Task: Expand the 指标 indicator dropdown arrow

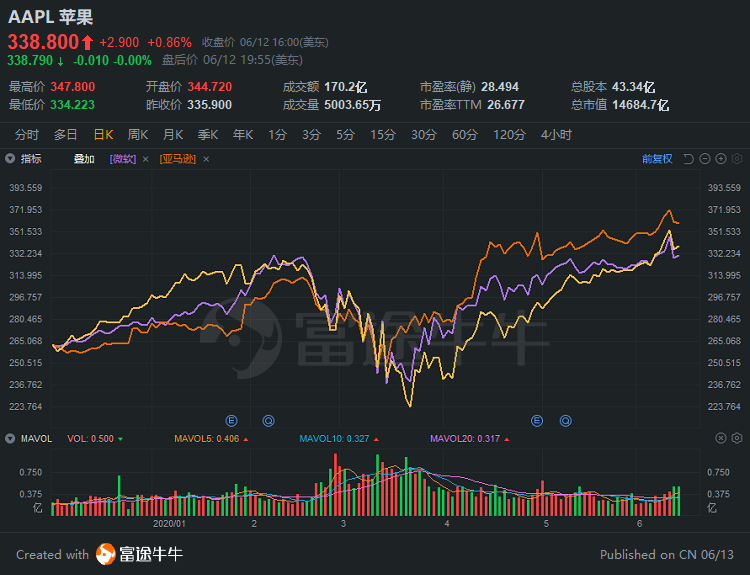Action: point(10,159)
